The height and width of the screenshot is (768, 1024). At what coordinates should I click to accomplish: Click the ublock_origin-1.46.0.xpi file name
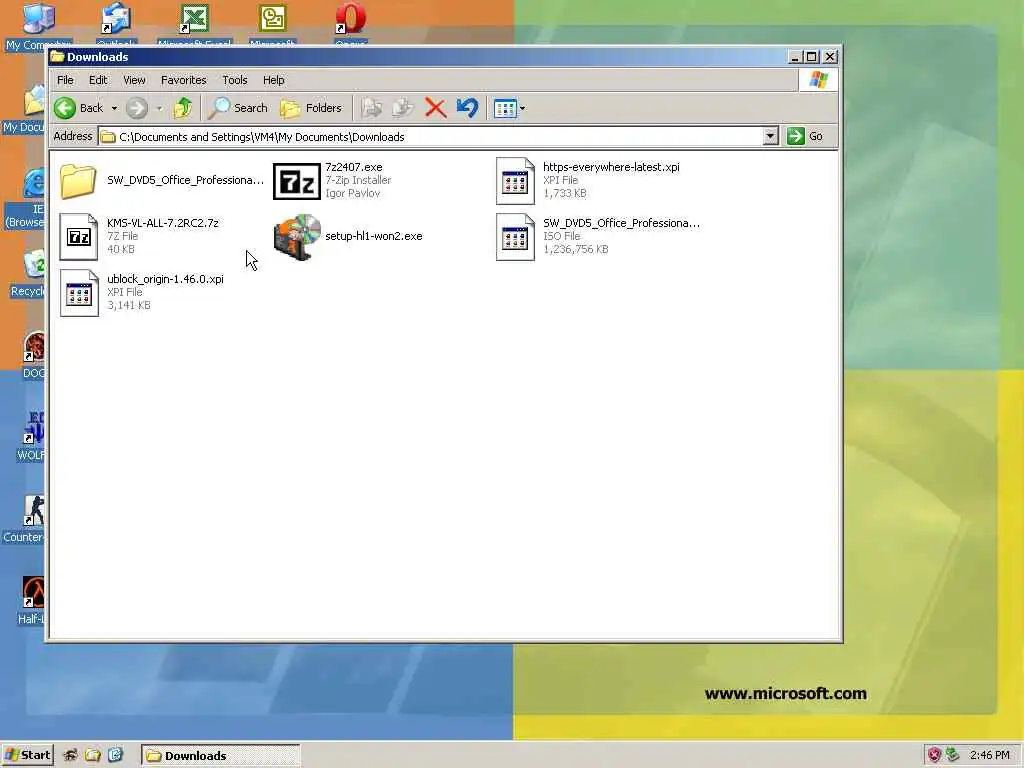(165, 279)
